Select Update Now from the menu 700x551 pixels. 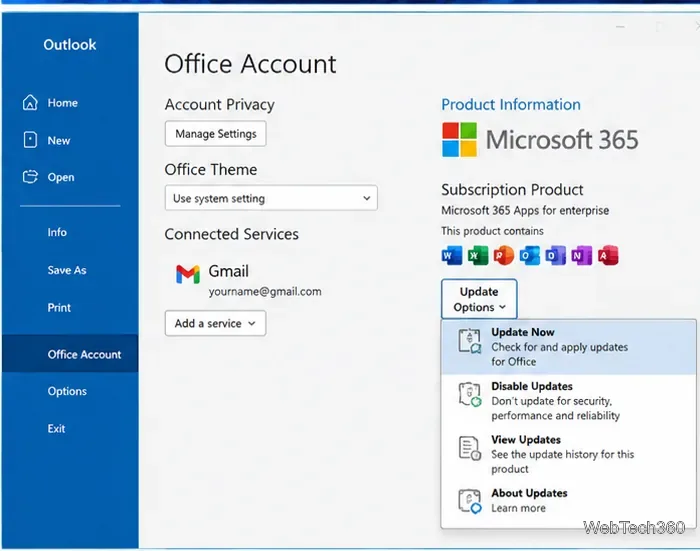tap(568, 347)
